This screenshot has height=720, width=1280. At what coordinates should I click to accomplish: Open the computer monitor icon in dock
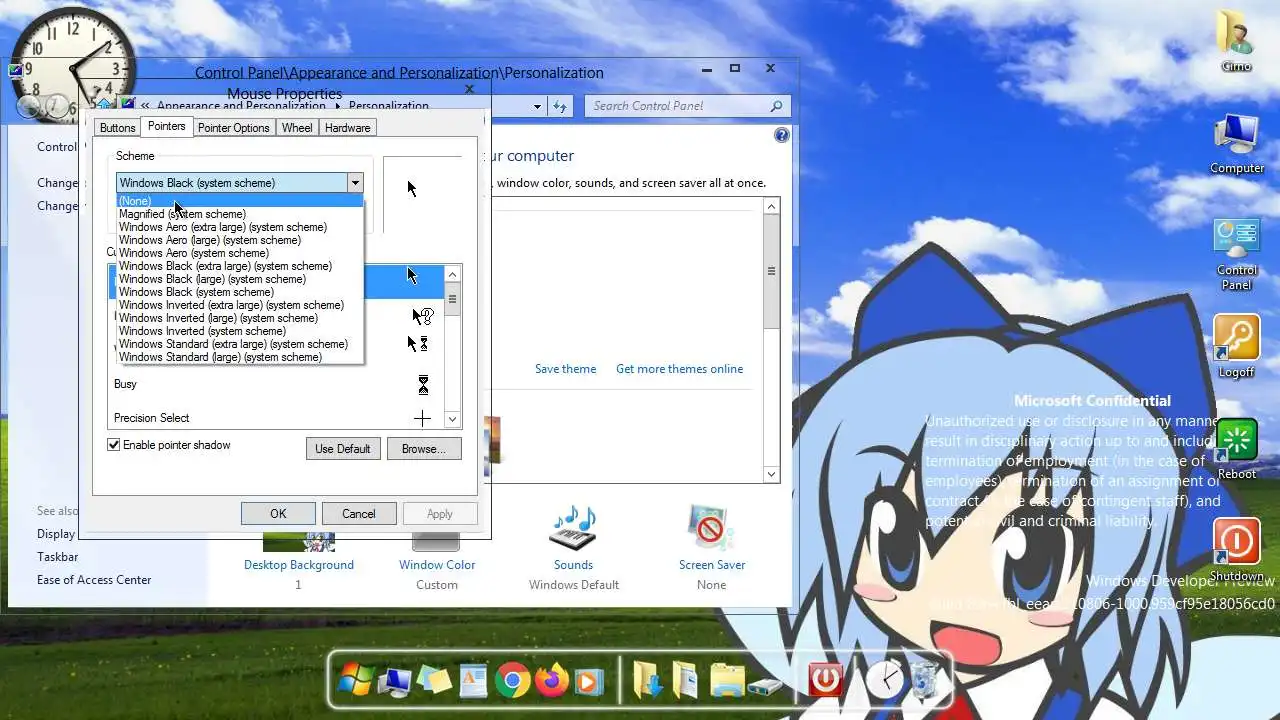(x=394, y=681)
